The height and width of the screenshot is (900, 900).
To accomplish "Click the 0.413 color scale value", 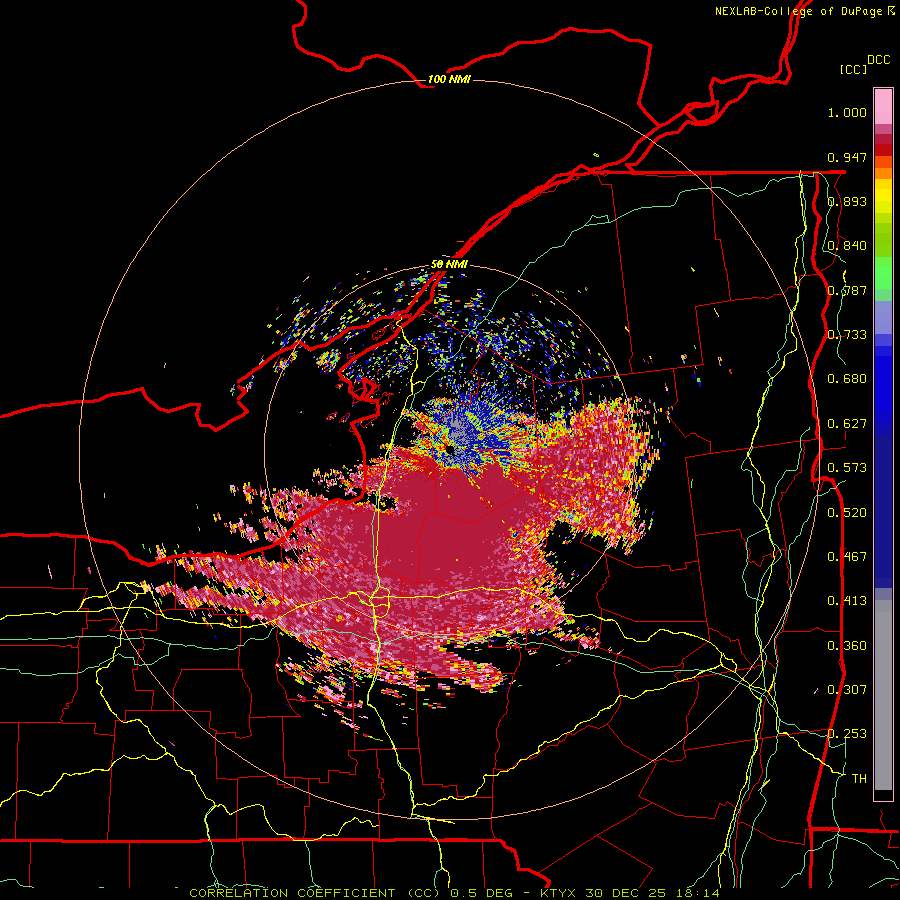I will tap(847, 601).
